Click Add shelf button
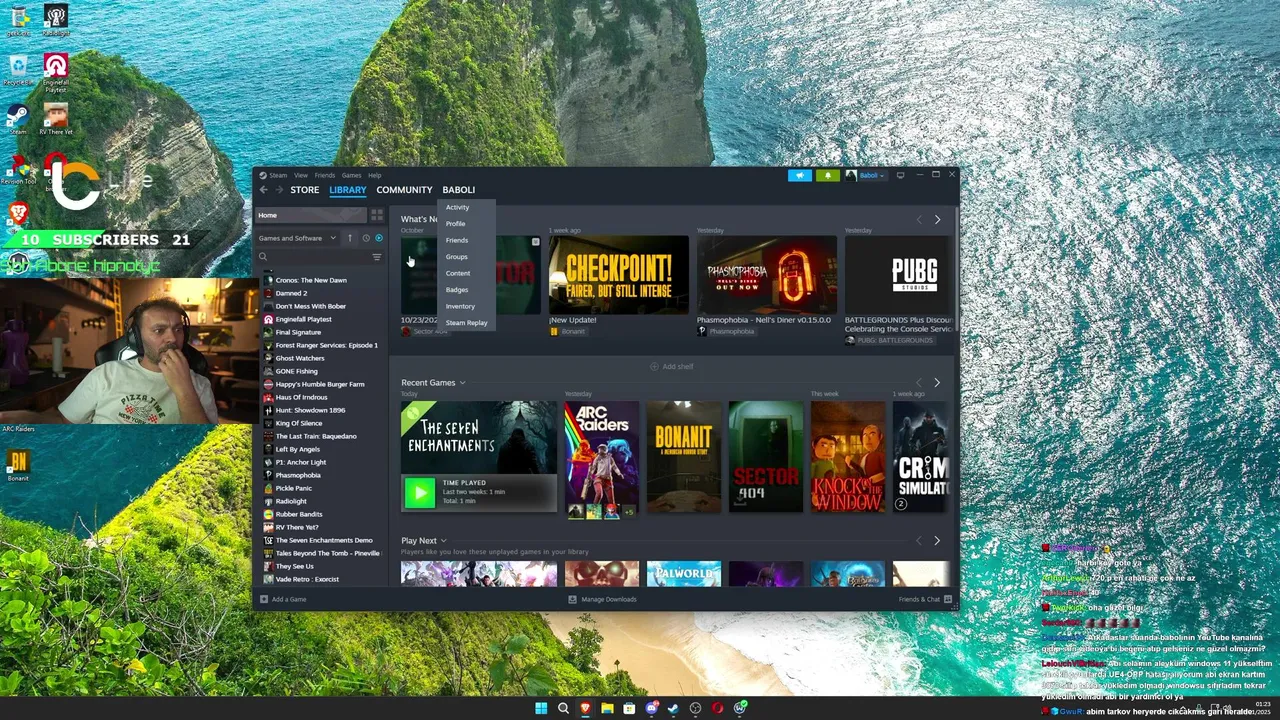 click(671, 366)
